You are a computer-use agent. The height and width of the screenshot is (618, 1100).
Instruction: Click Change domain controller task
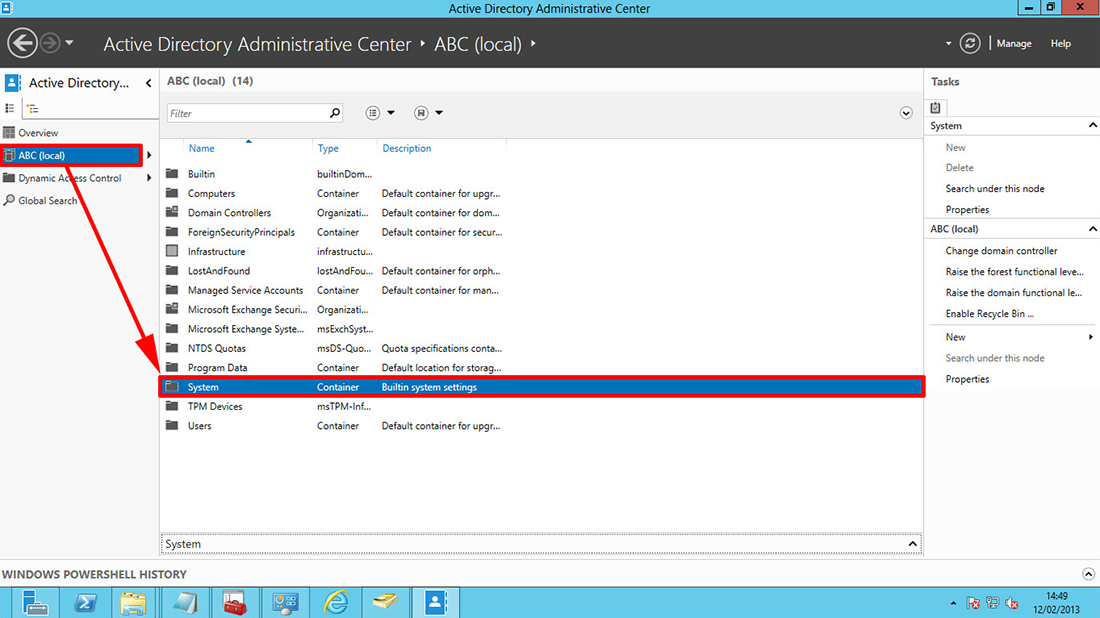point(1001,250)
